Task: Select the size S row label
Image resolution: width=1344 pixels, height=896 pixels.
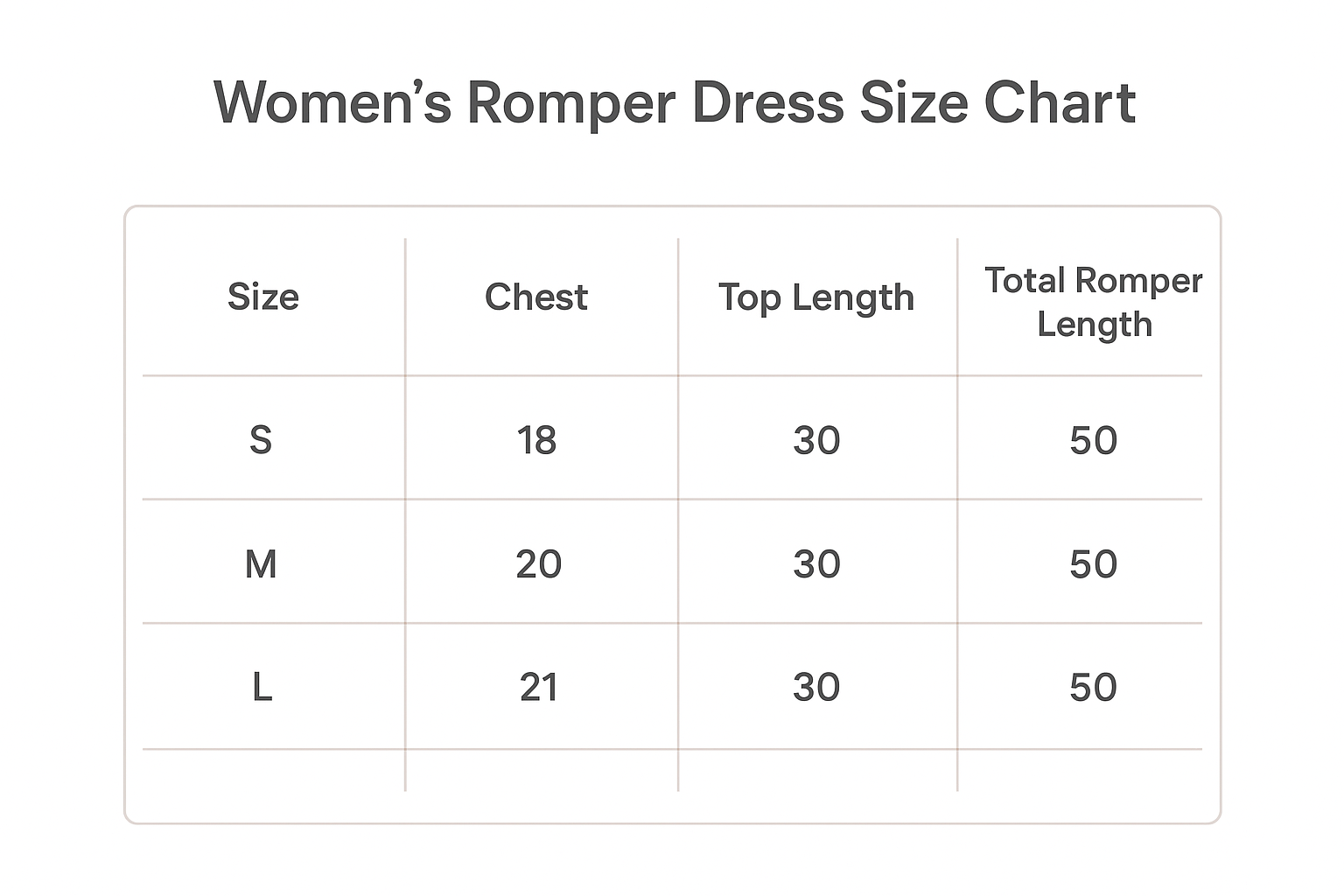Action: point(261,440)
